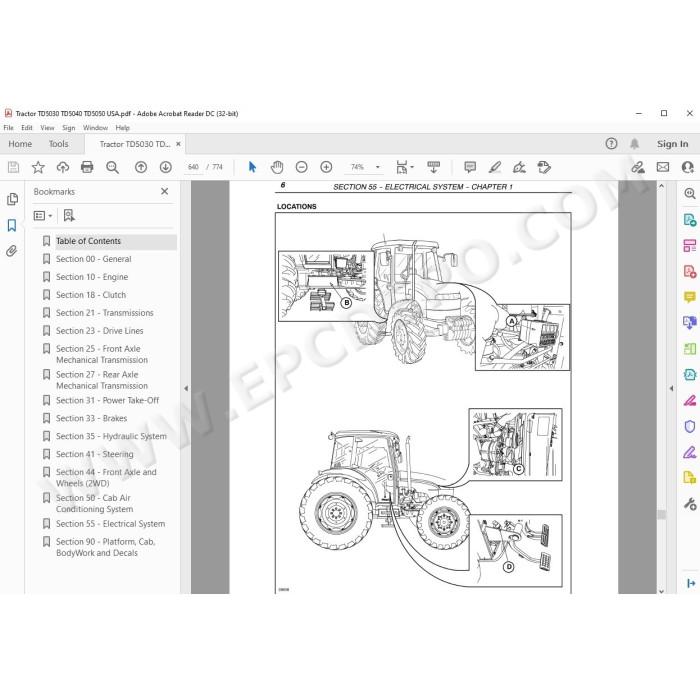Open the Help menu
The image size is (700, 700).
pos(122,128)
